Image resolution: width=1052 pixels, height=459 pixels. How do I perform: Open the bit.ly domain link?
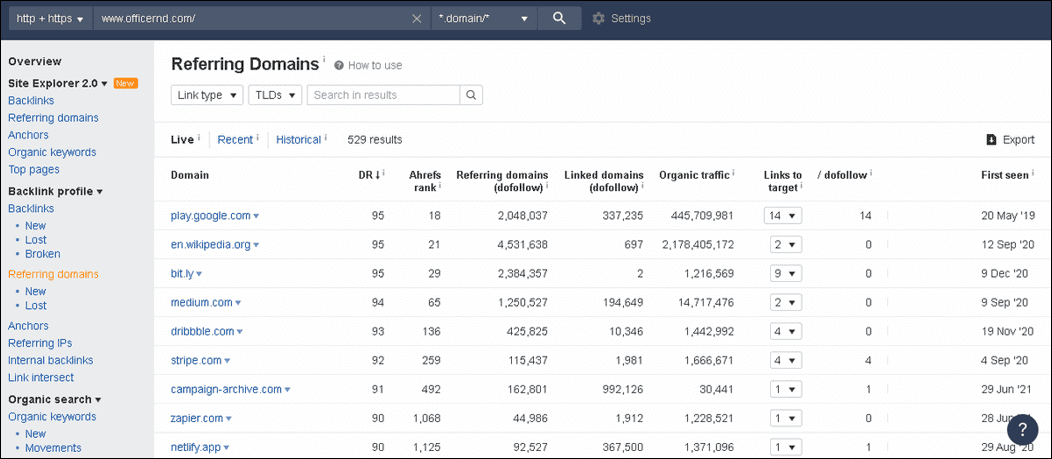click(x=182, y=273)
